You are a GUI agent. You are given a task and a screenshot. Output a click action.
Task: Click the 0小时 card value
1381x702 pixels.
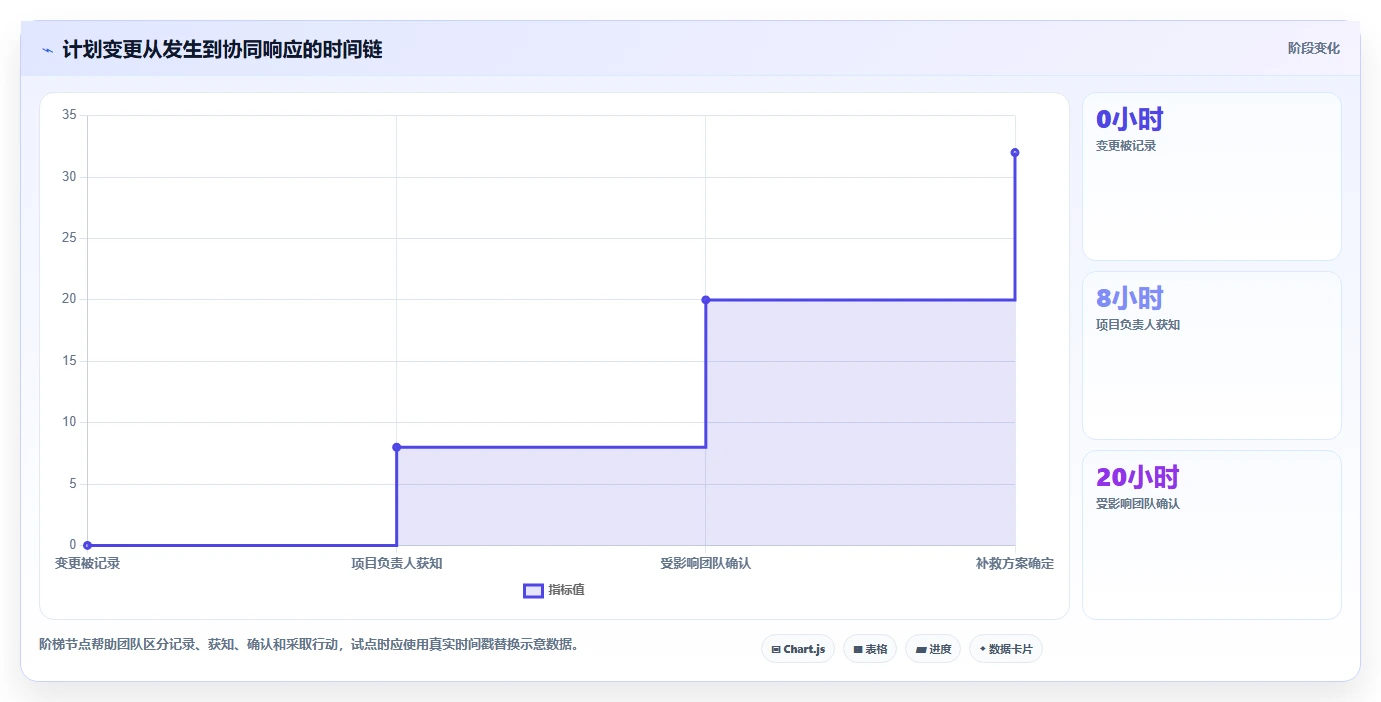click(1130, 120)
